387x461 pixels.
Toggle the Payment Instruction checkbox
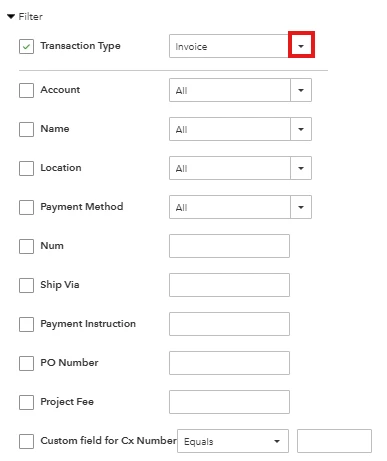(x=26, y=324)
